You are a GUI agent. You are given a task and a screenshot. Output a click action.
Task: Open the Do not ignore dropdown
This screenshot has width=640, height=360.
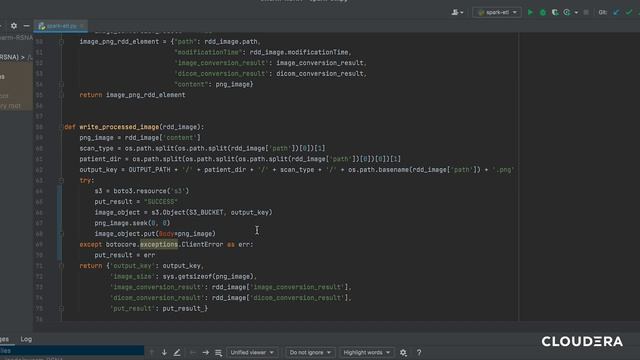[x=310, y=352]
